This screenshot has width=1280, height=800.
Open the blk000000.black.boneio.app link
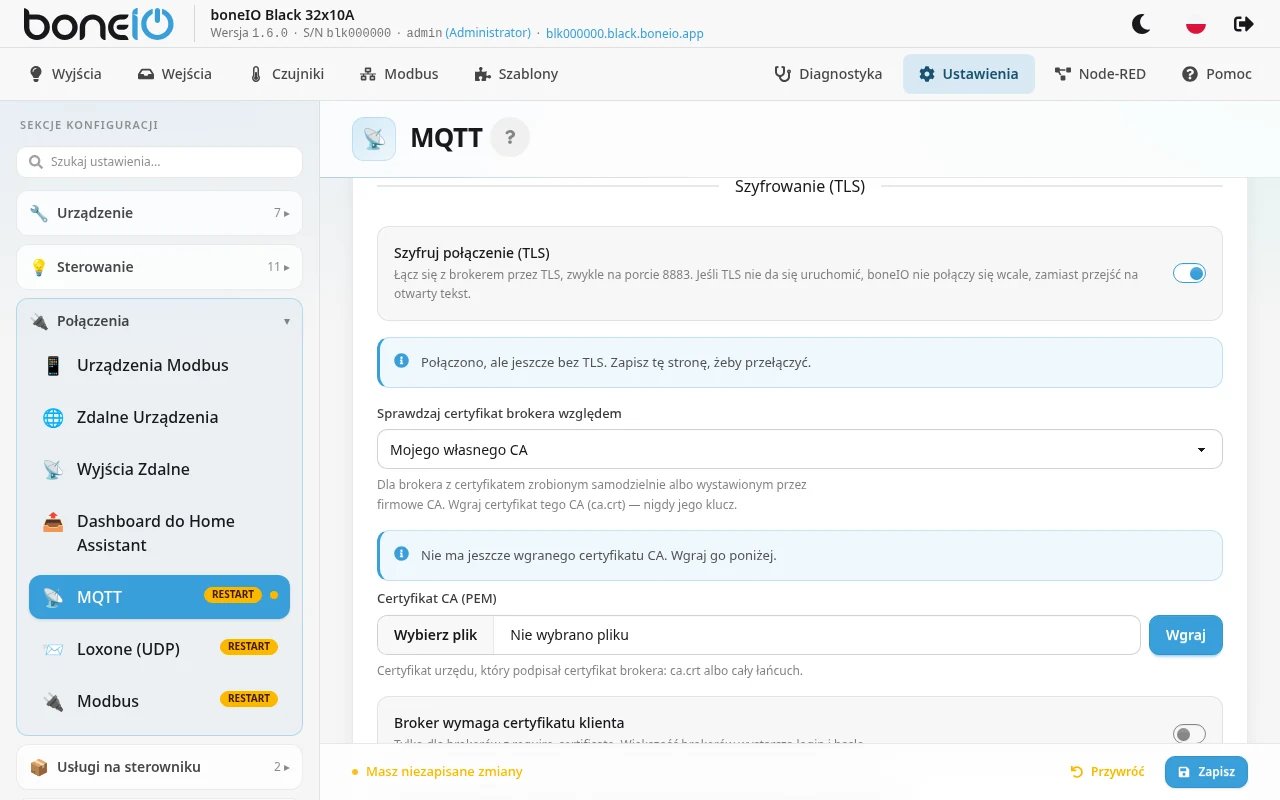(625, 33)
